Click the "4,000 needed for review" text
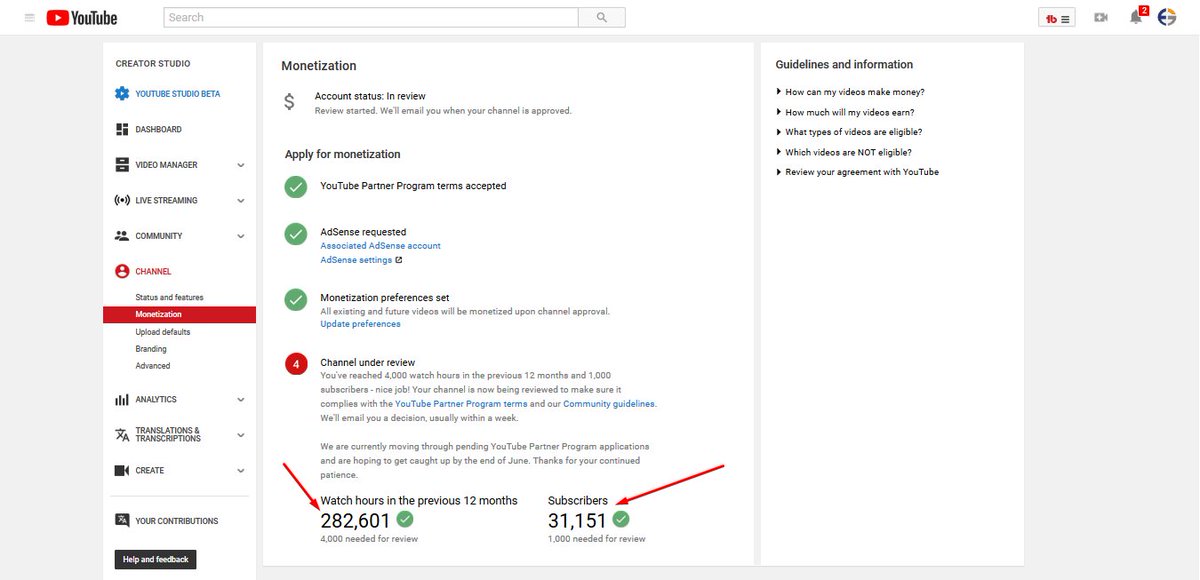 pyautogui.click(x=369, y=539)
